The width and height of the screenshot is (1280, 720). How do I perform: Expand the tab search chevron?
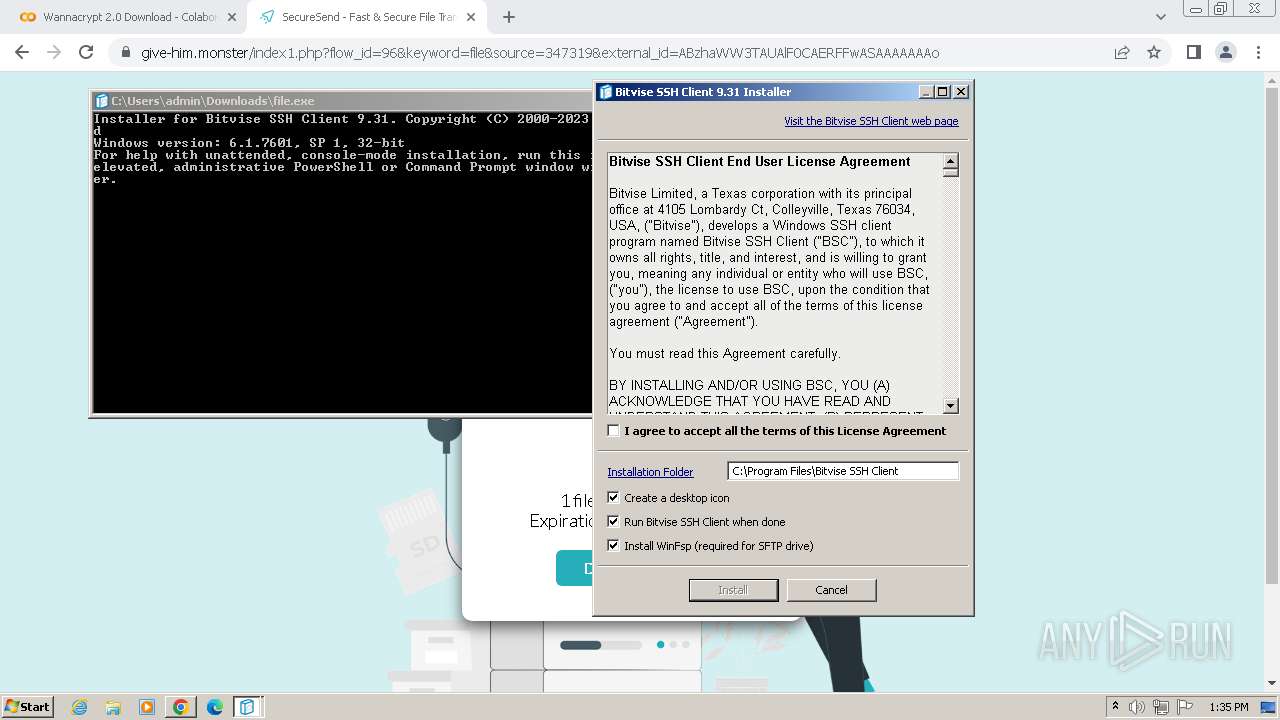tap(1160, 17)
